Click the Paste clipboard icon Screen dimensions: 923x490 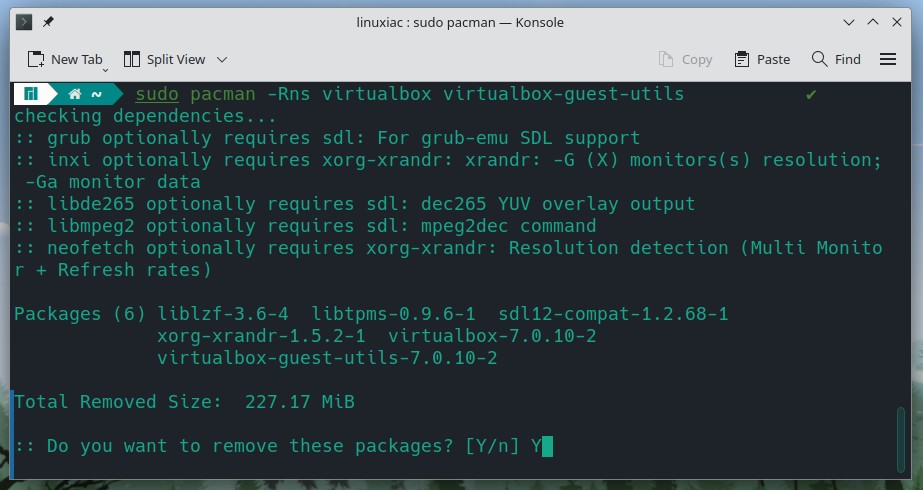(x=742, y=59)
